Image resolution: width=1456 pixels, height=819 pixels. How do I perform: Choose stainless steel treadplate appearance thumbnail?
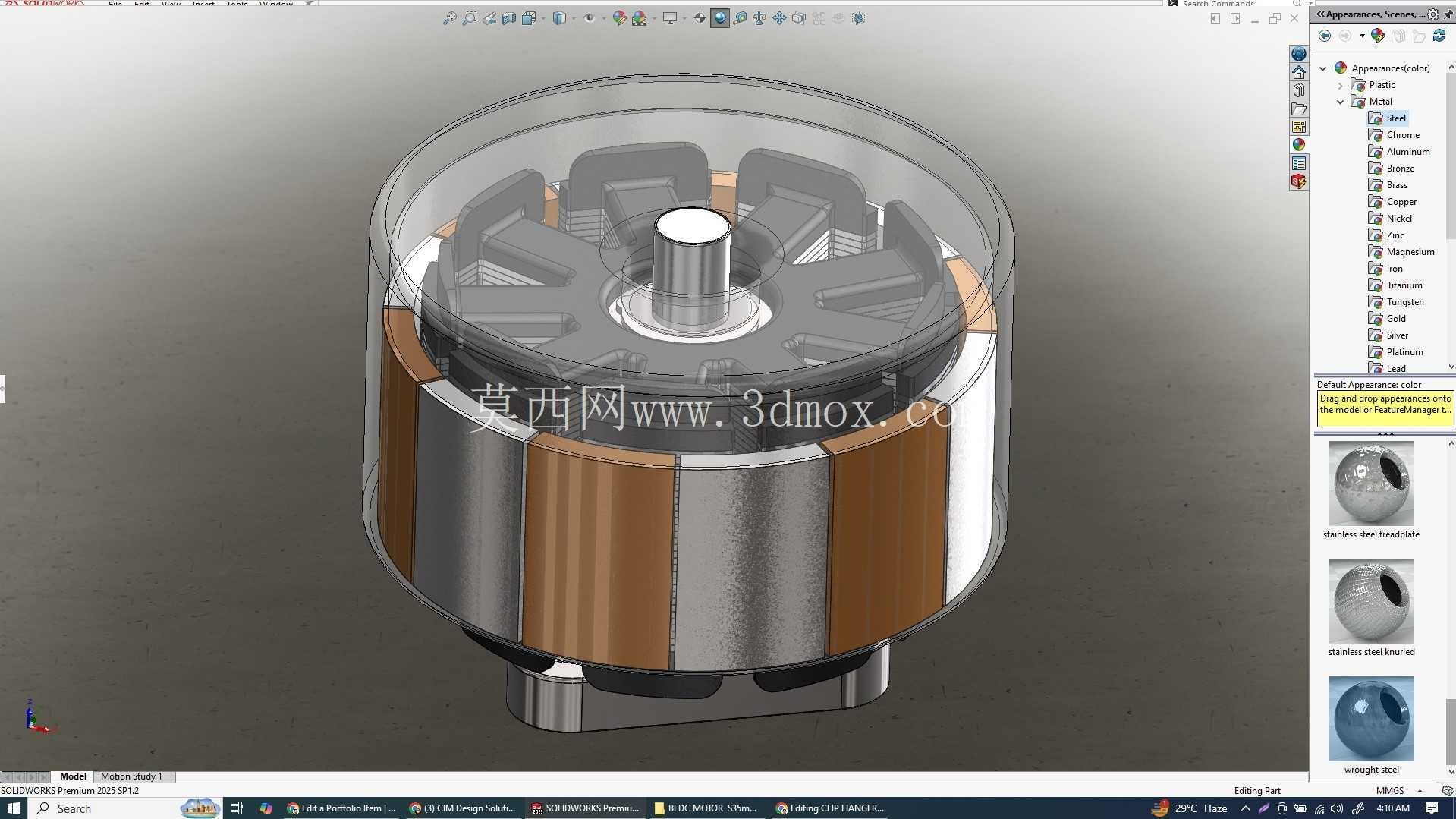pos(1371,484)
